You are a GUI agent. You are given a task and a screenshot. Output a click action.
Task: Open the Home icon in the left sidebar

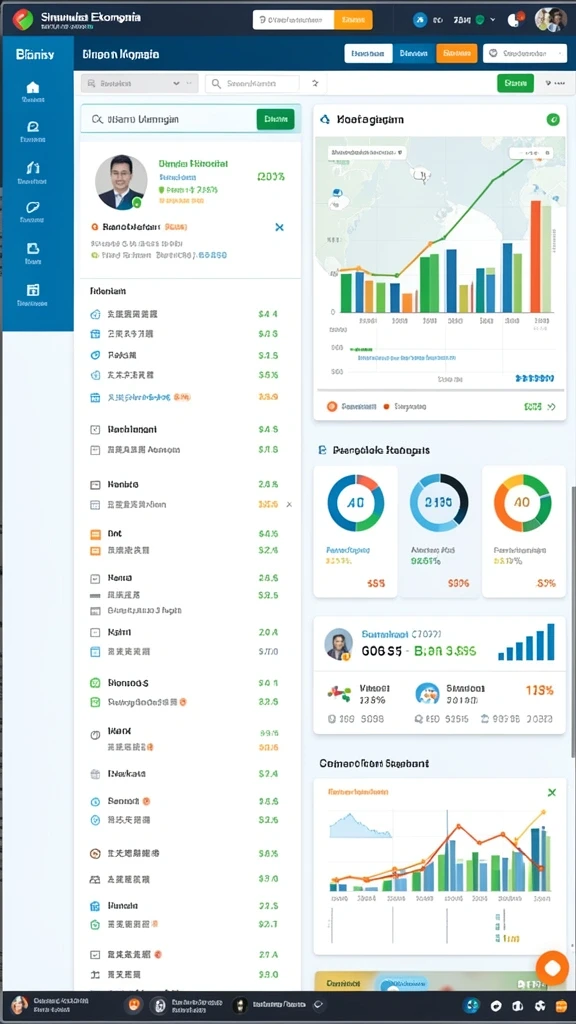coord(33,88)
